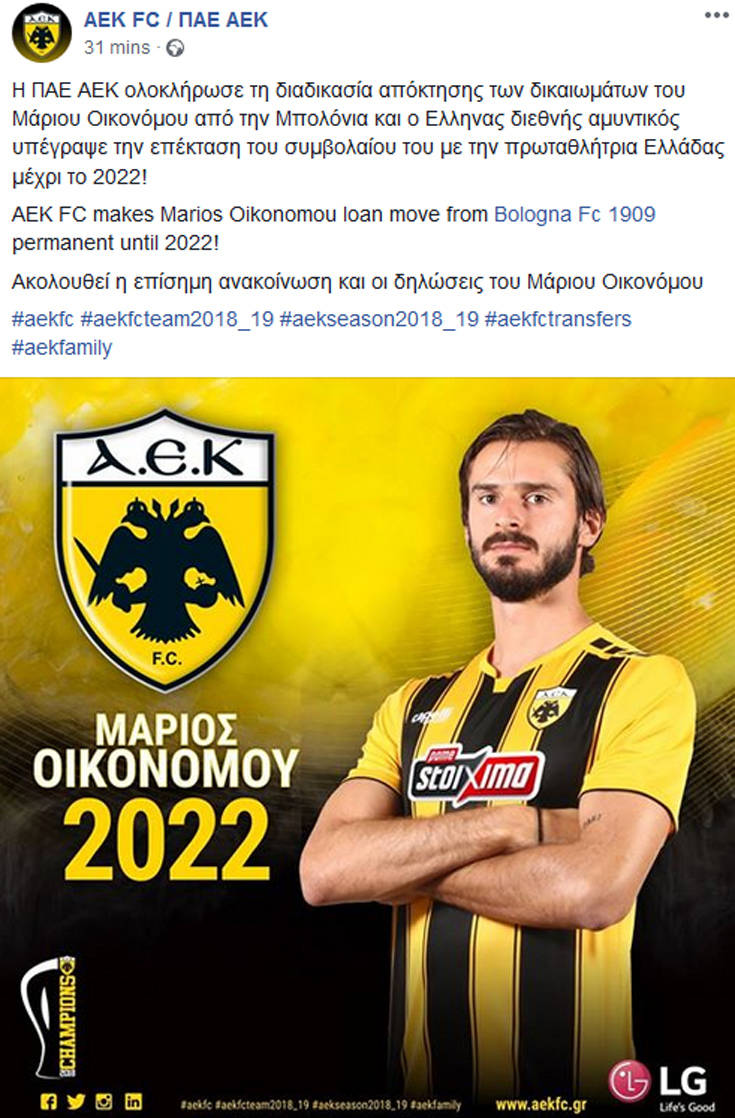Open the #aekfcteam2018_19 hashtag

click(177, 319)
